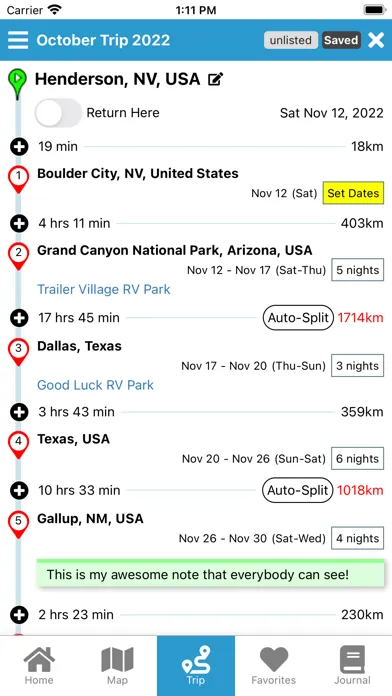
Task: Tap the Boulder City stop 1 pin
Action: click(x=18, y=180)
